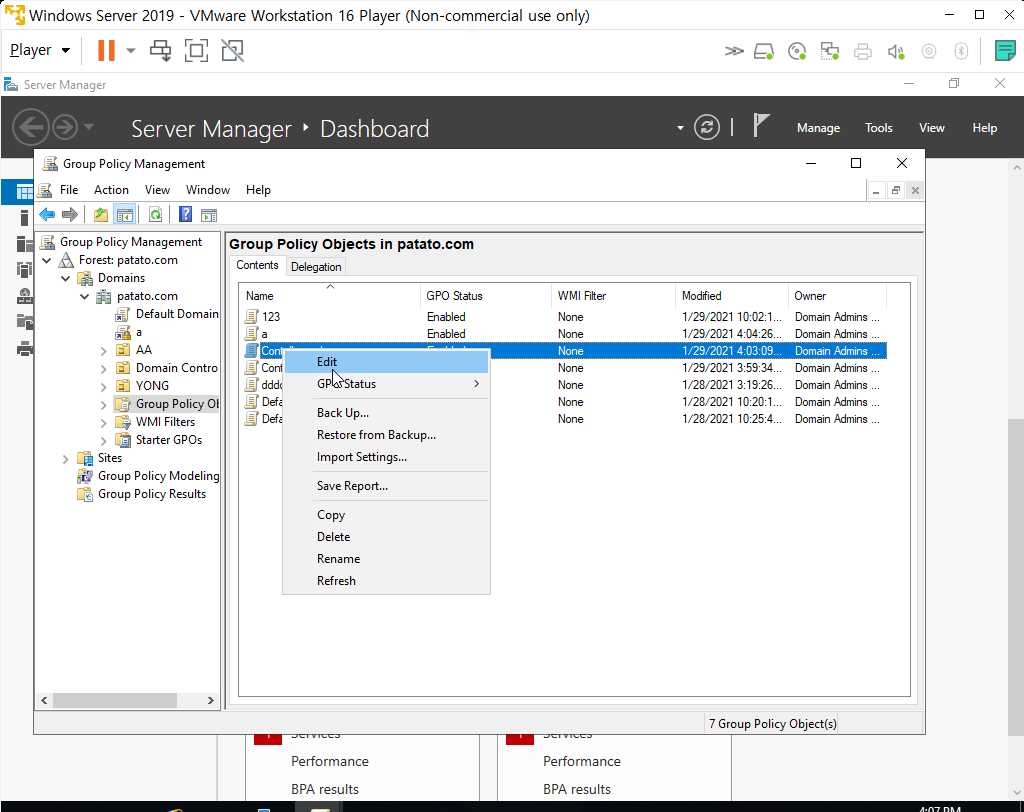Image resolution: width=1024 pixels, height=812 pixels.
Task: Open the VMware Player dropdown menu
Action: 40,50
